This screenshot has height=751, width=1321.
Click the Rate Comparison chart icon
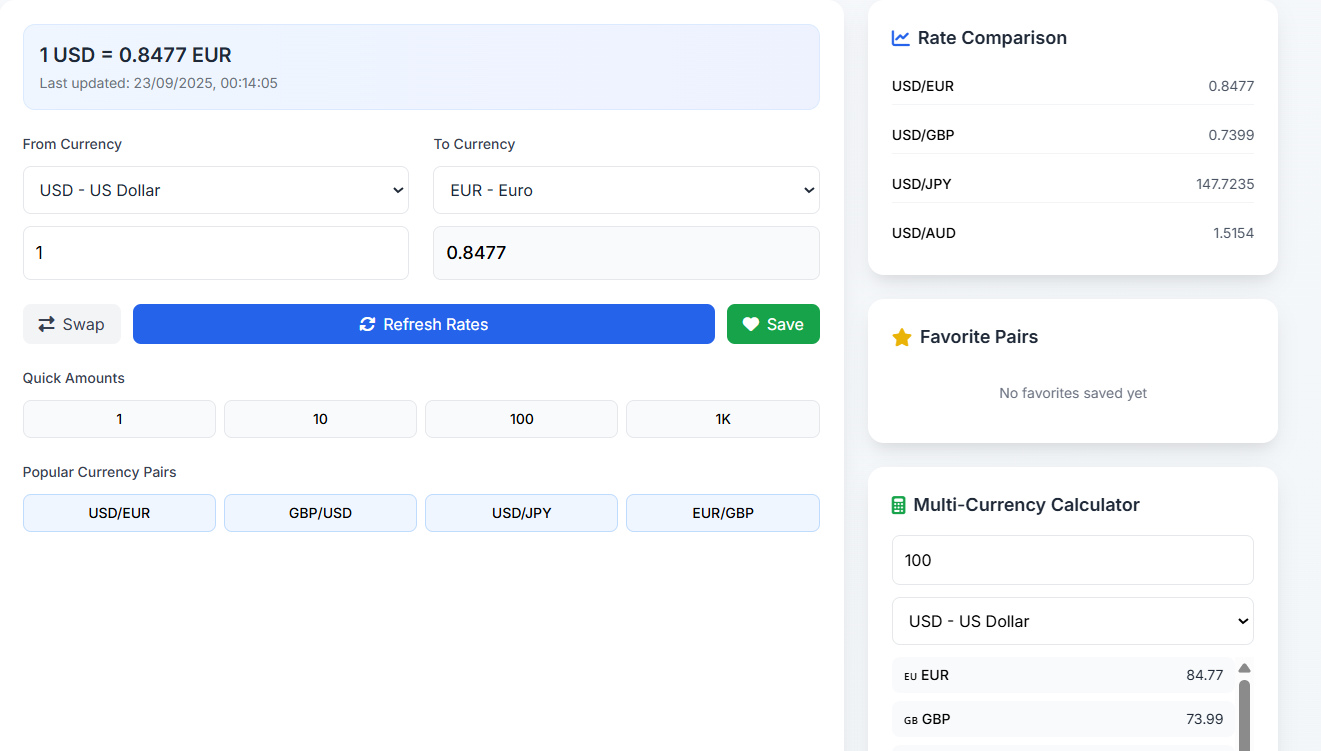[901, 38]
